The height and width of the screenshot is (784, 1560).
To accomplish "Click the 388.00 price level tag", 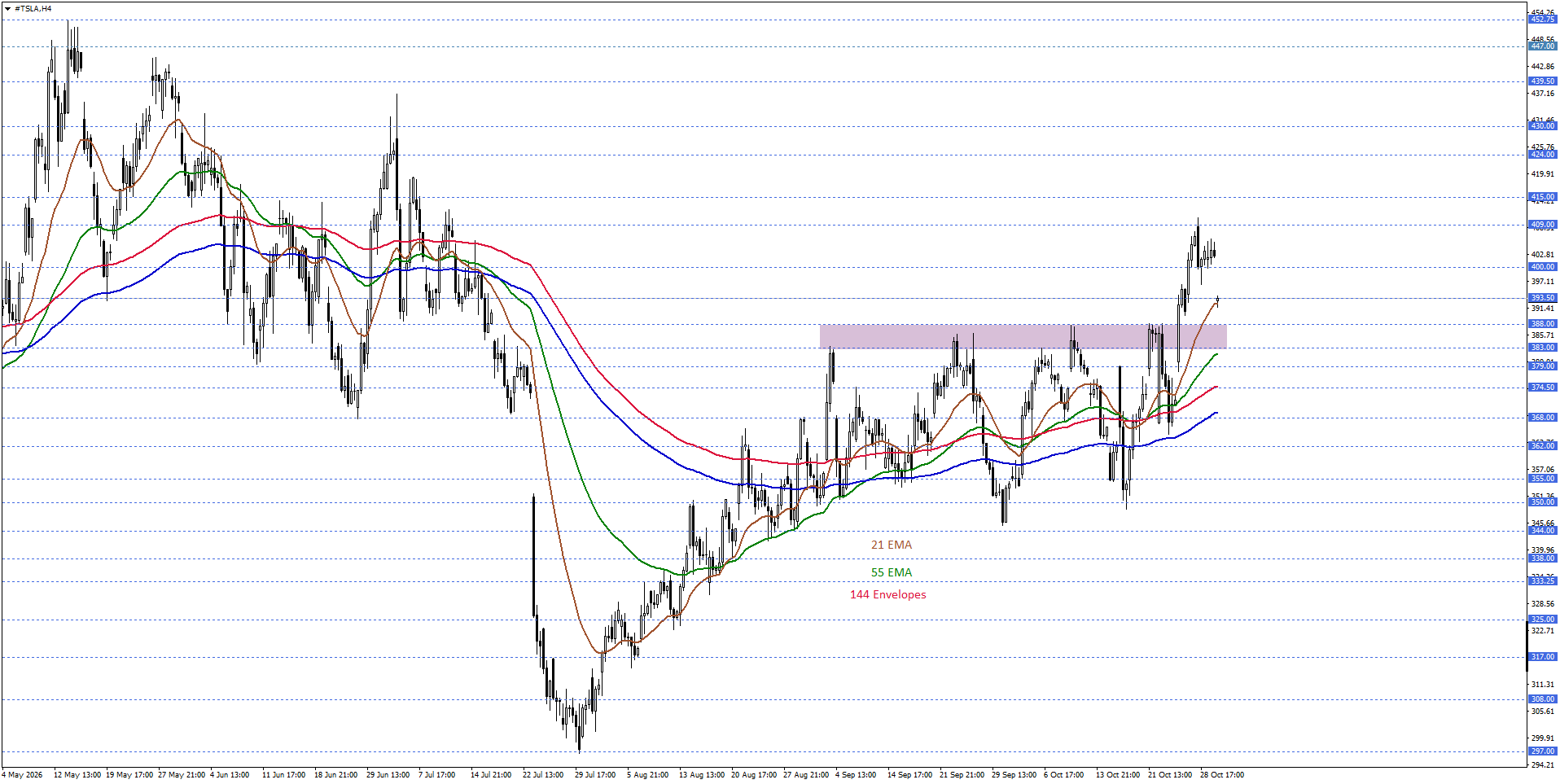I will (1542, 324).
